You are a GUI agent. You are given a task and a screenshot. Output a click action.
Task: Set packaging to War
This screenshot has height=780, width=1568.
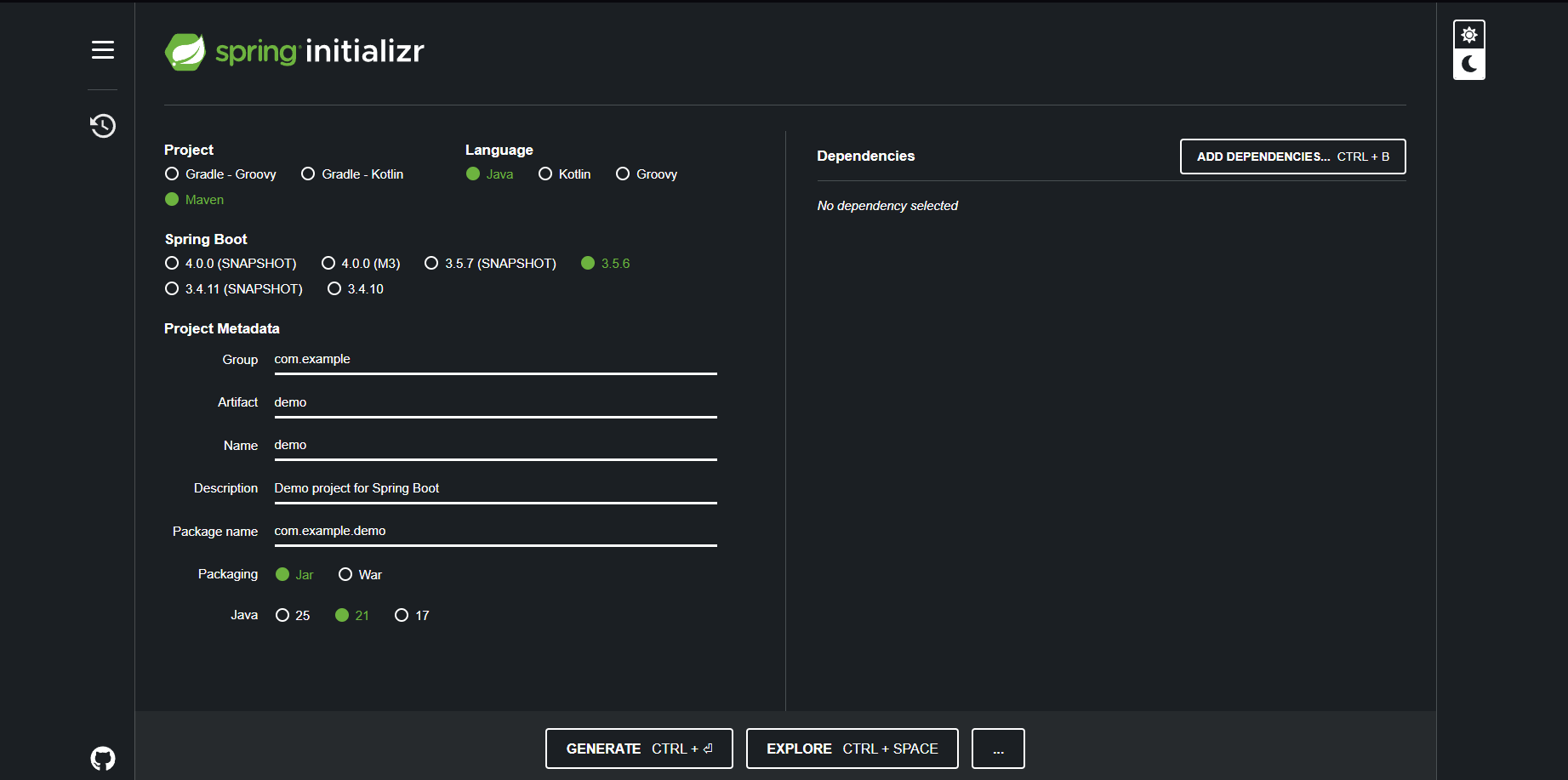pos(345,575)
